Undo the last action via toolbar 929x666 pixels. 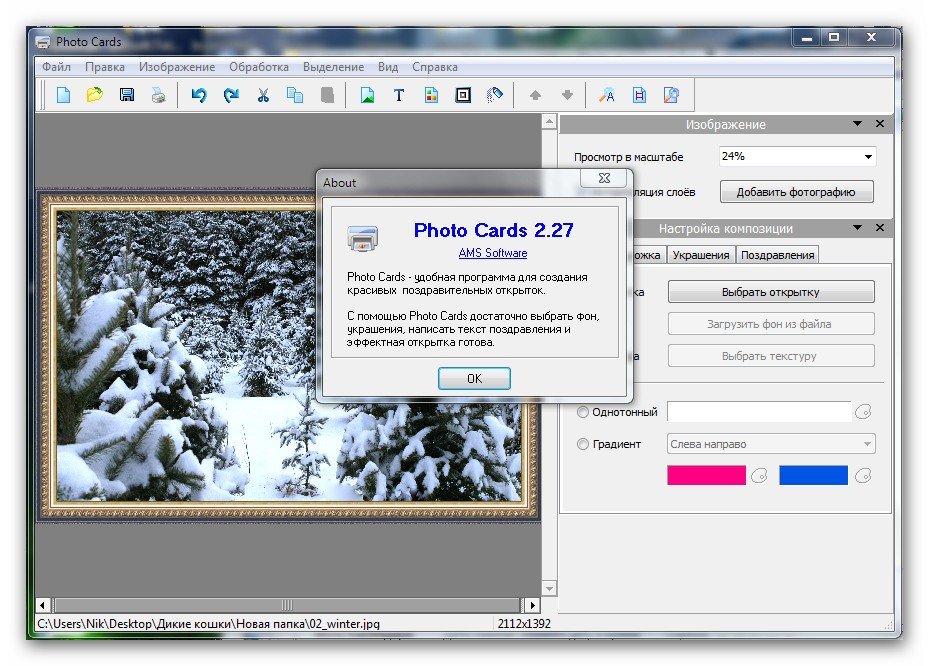[199, 96]
